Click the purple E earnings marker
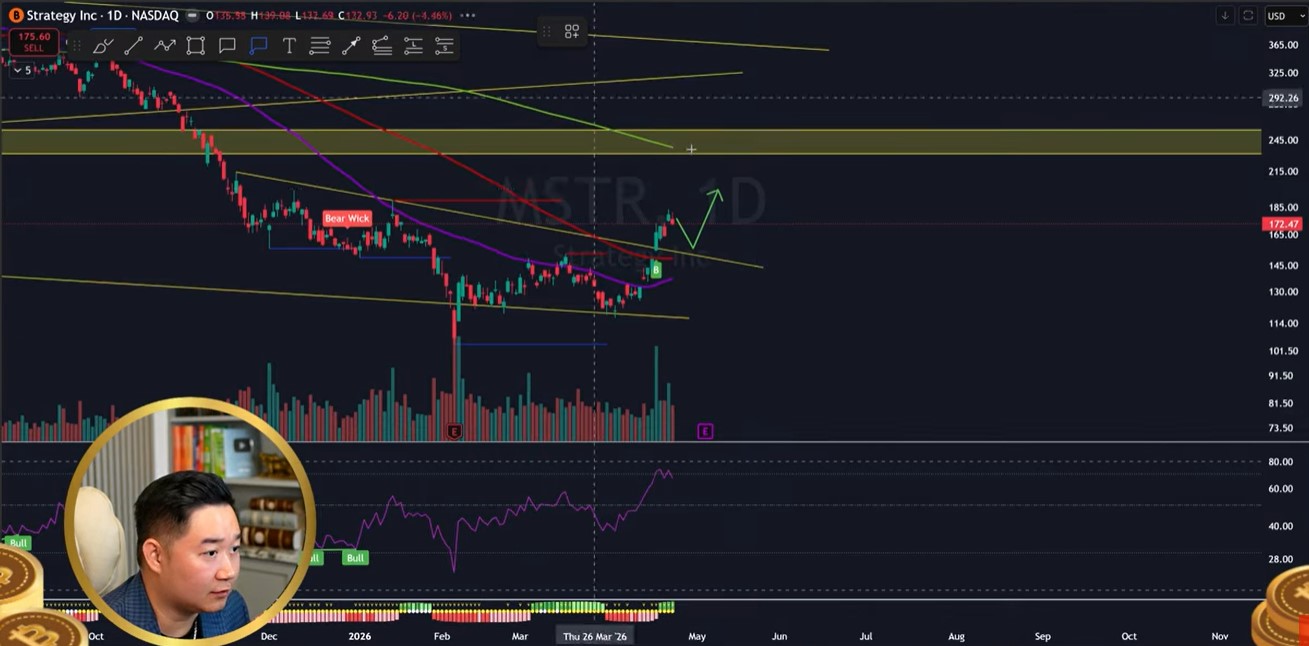This screenshot has width=1309, height=646. coord(705,431)
